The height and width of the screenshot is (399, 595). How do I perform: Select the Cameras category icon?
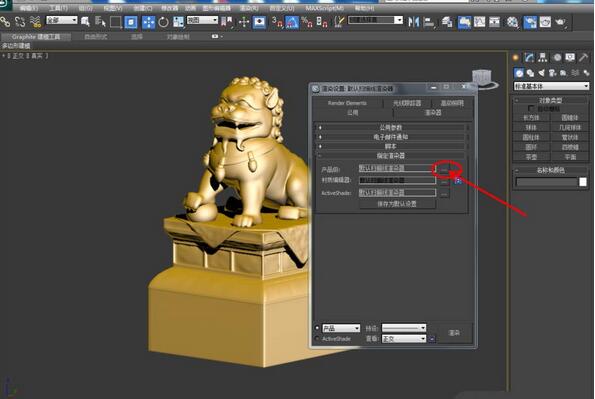tap(552, 73)
